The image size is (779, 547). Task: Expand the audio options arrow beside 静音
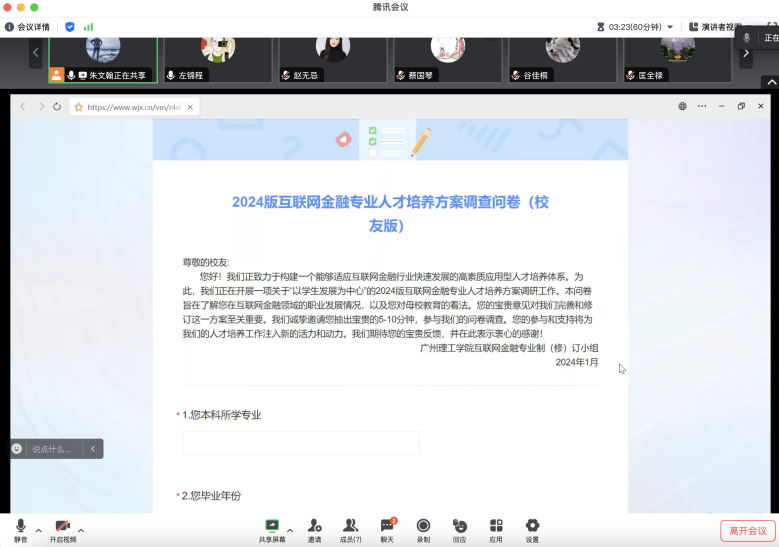click(39, 530)
